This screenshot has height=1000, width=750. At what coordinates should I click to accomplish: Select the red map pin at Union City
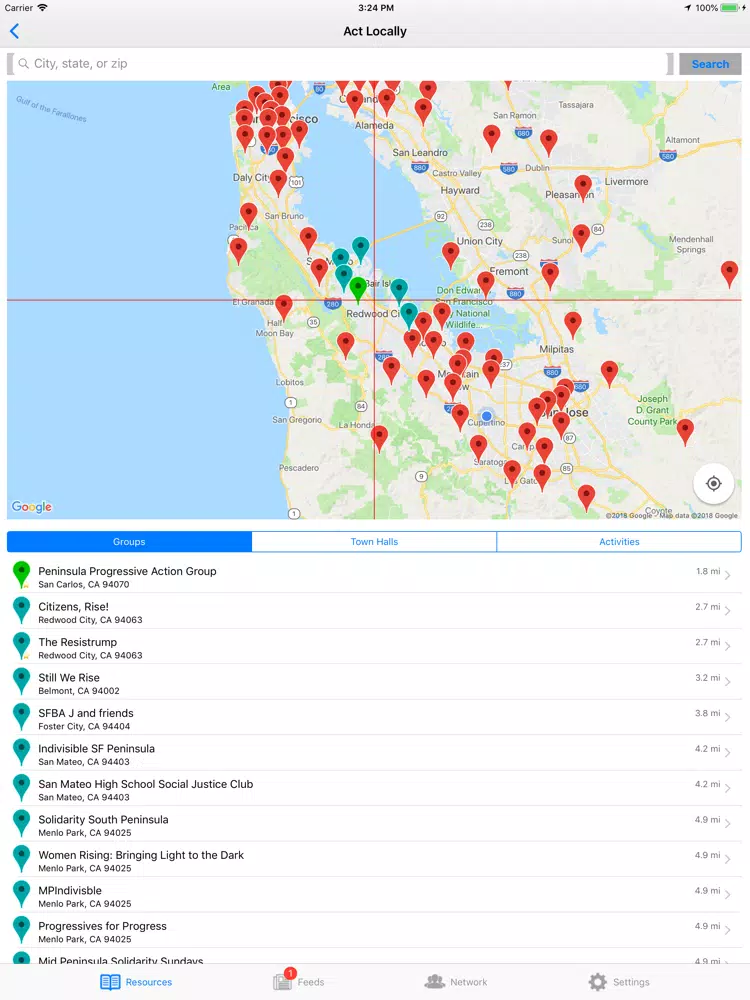point(450,255)
